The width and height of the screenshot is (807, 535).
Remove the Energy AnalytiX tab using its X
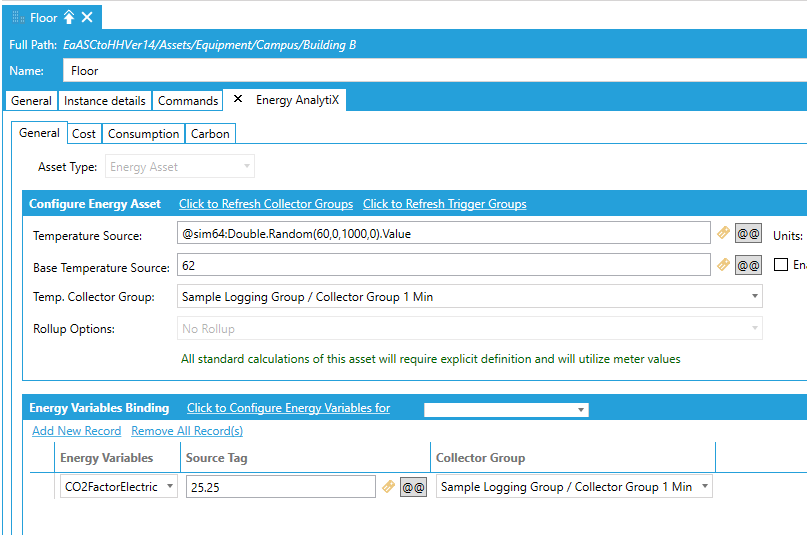point(238,99)
